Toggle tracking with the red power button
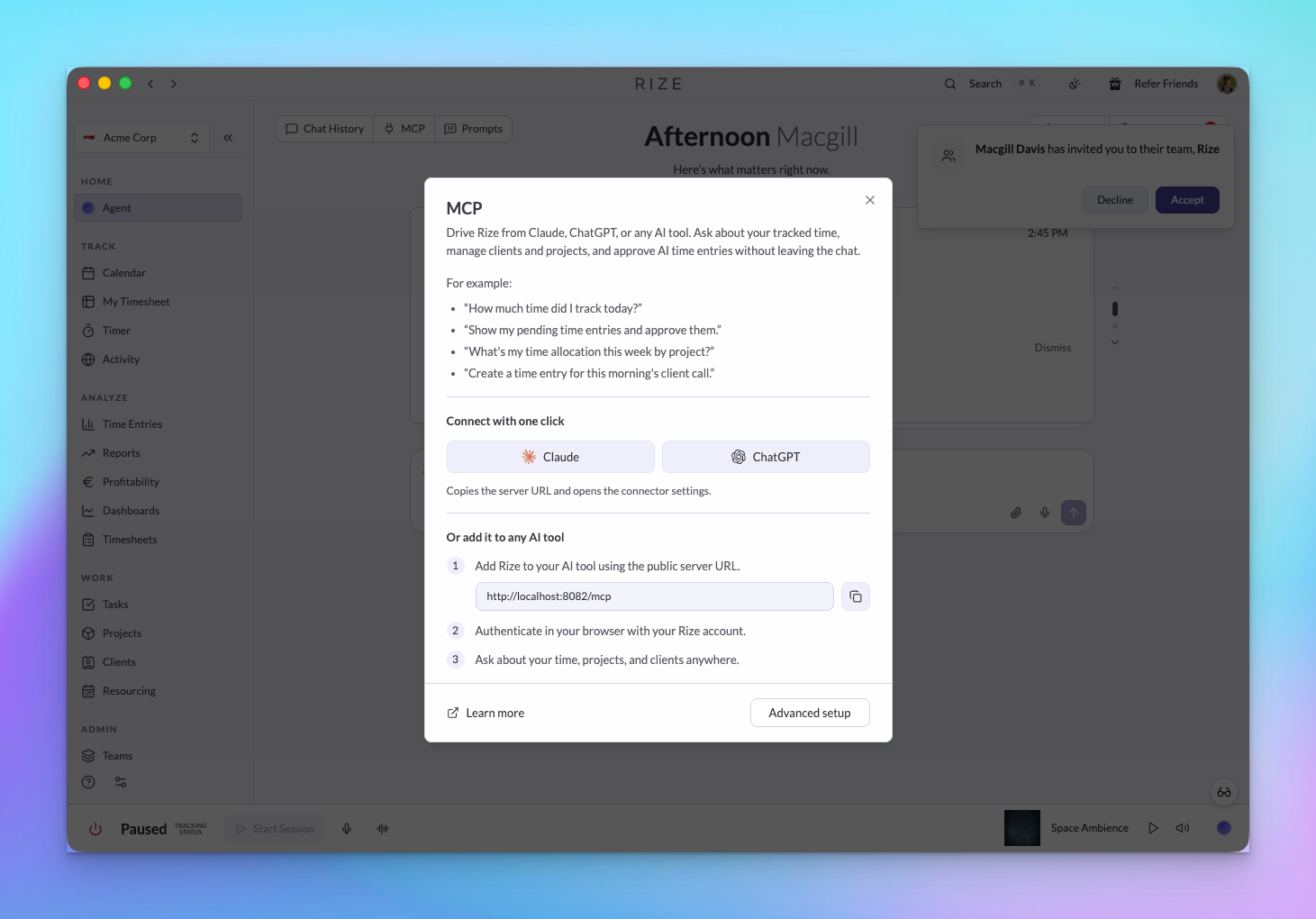 click(95, 829)
